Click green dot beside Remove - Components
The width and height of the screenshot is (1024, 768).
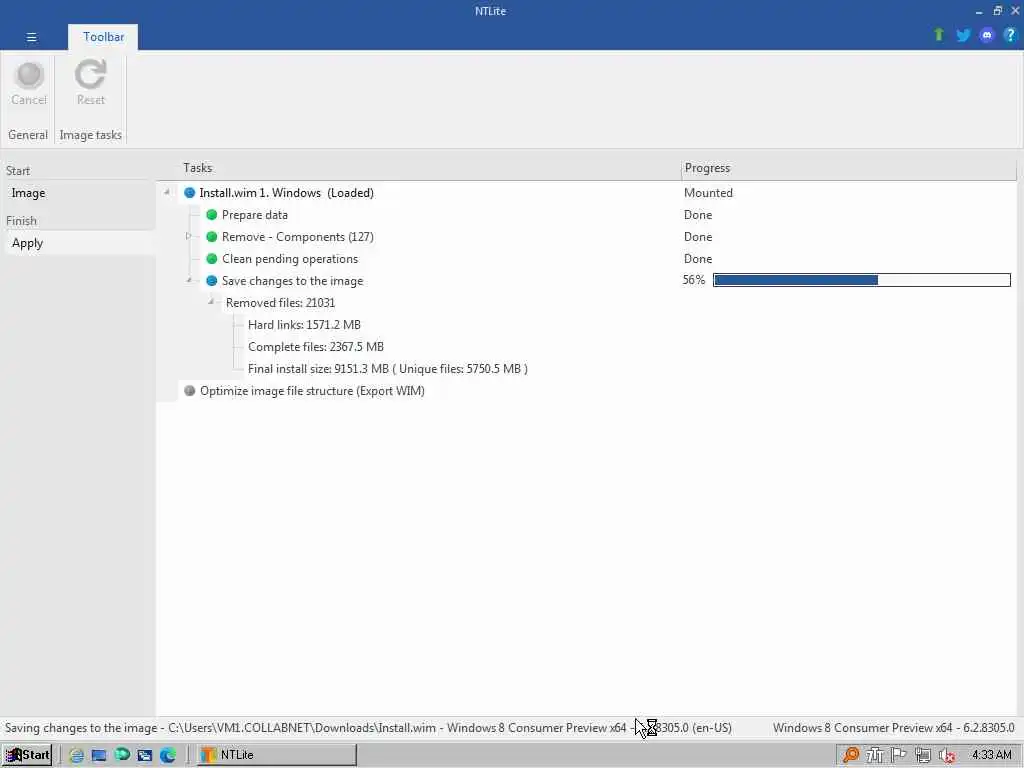pos(212,237)
